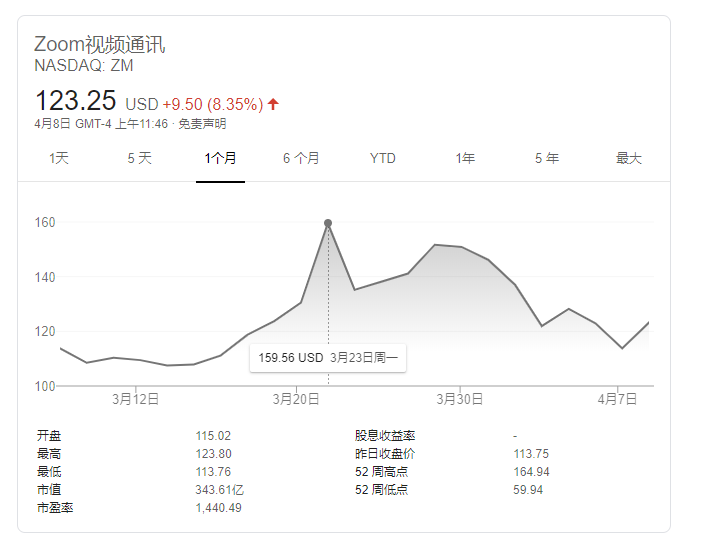Click the 160 y-axis label
Viewport: 705px width, 550px height.
coord(45,222)
